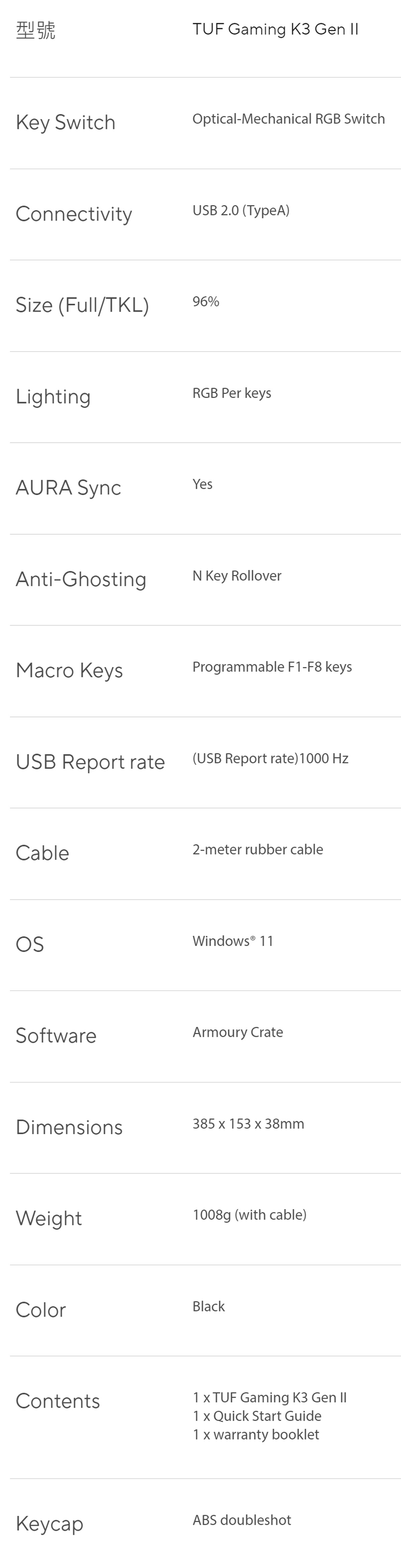Click the Programmable F1-F8 keys text

tap(272, 667)
